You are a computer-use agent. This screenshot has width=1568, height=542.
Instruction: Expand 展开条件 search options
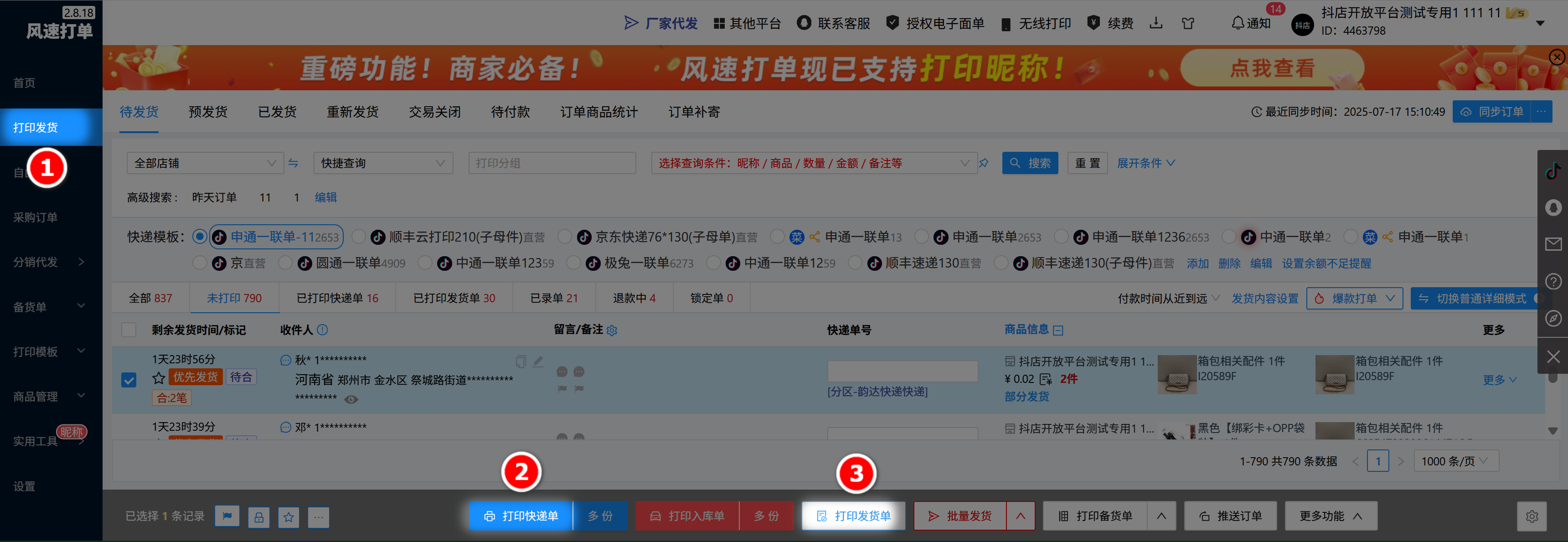point(1145,163)
